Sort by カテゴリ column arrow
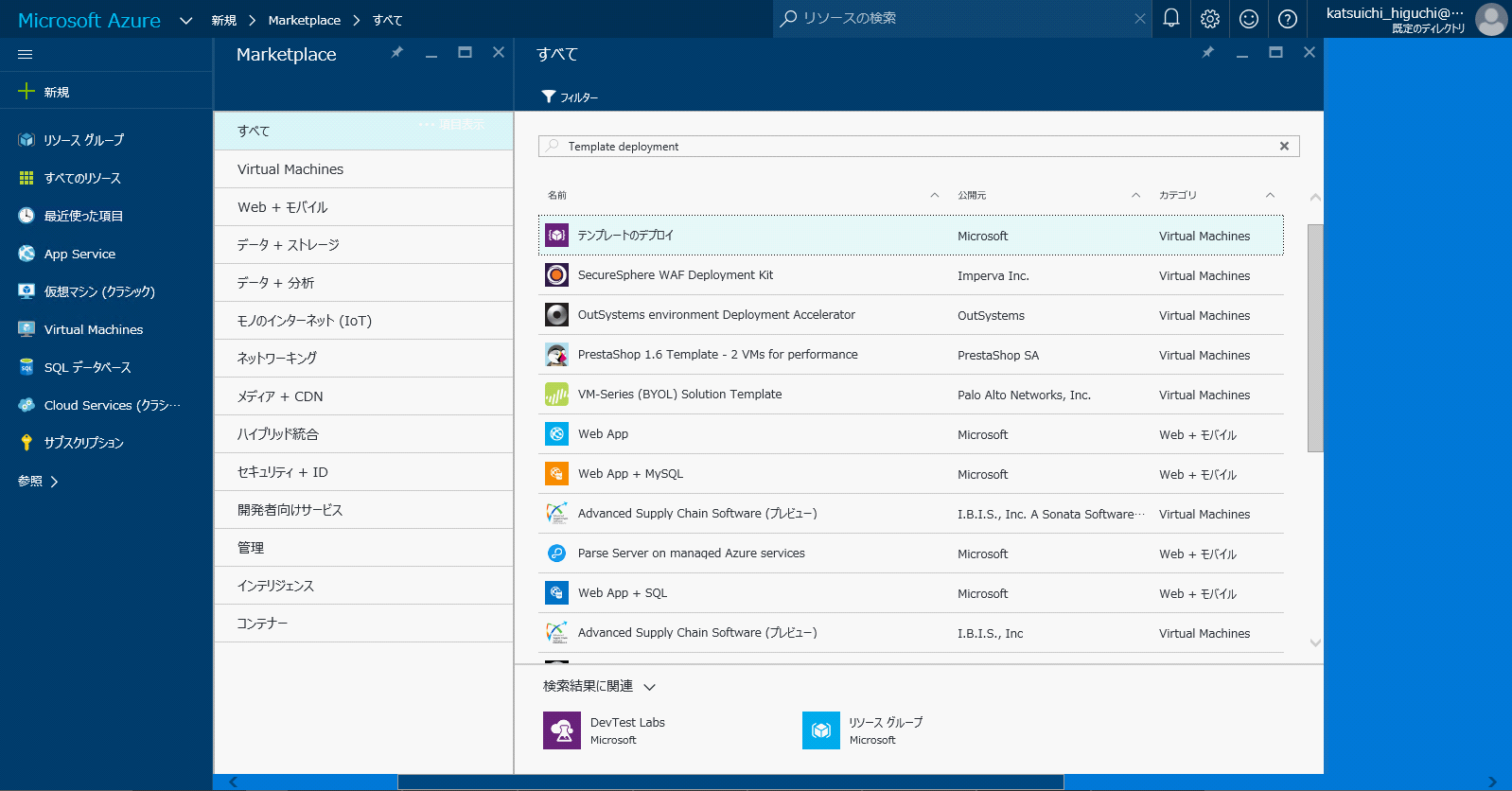 [1270, 195]
